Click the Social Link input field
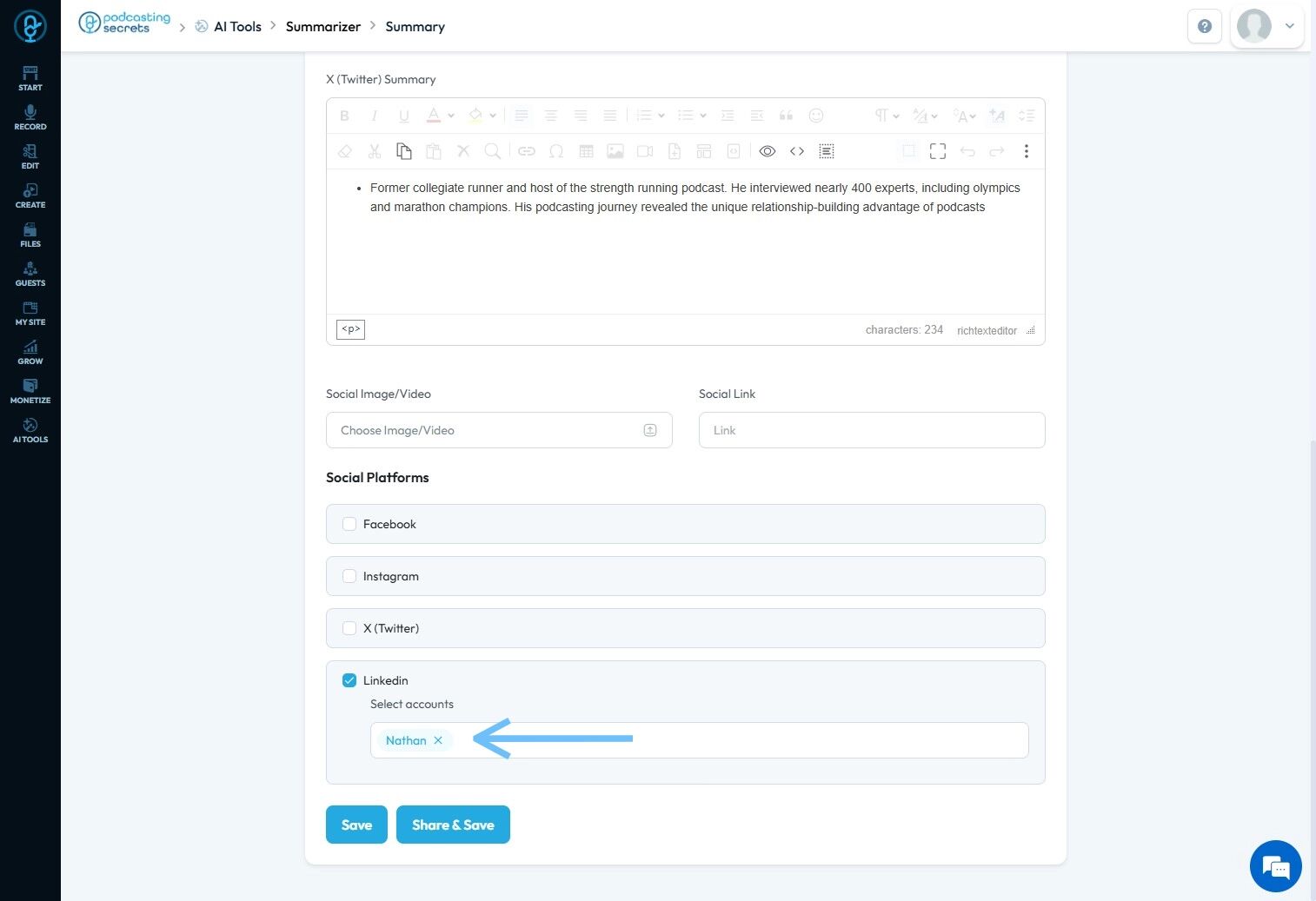 [871, 430]
